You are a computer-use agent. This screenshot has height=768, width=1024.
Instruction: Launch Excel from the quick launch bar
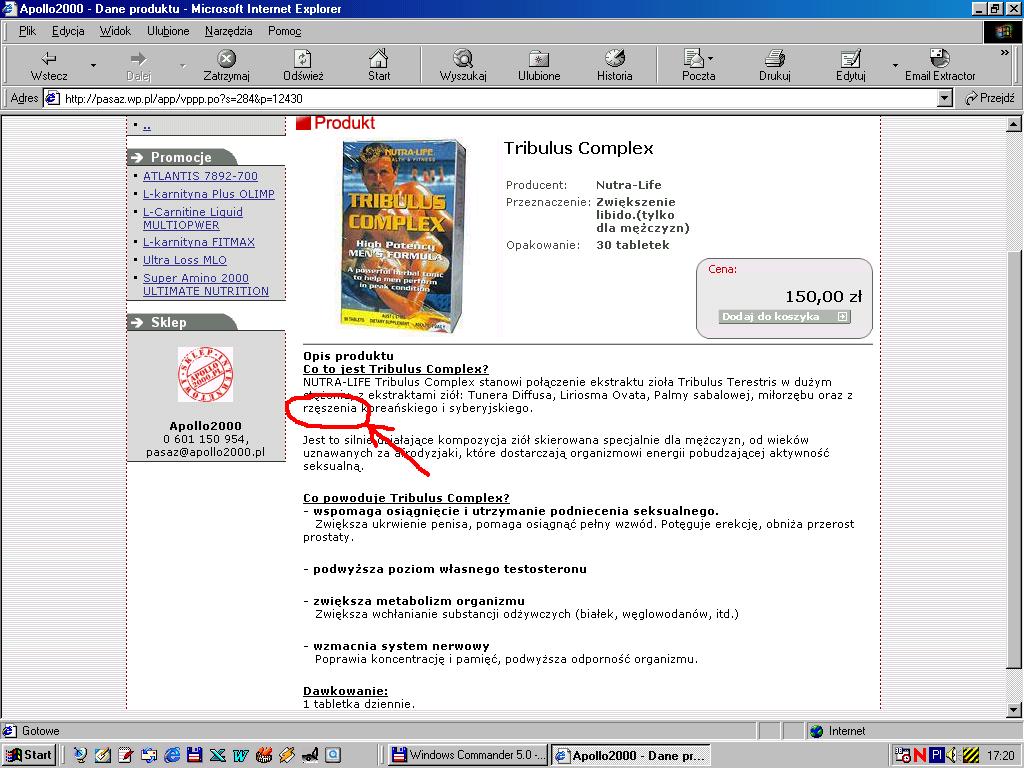[217, 755]
